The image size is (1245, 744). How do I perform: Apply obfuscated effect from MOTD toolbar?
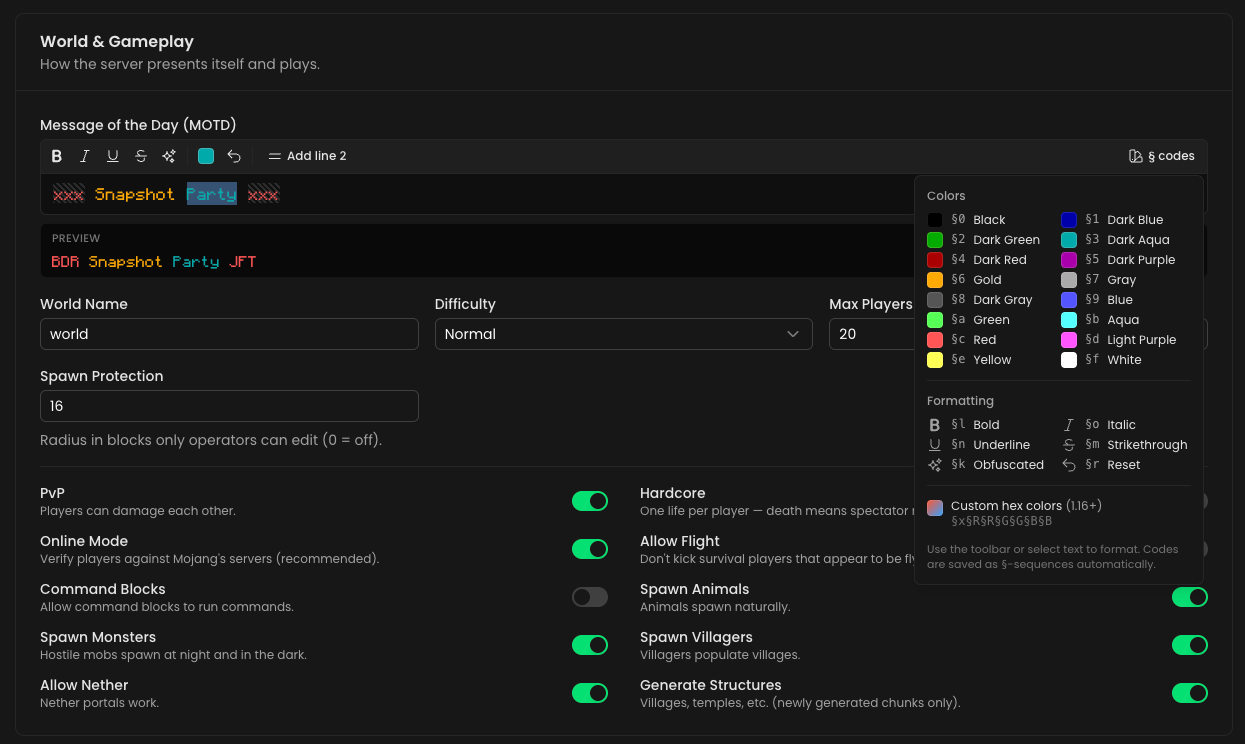[169, 156]
